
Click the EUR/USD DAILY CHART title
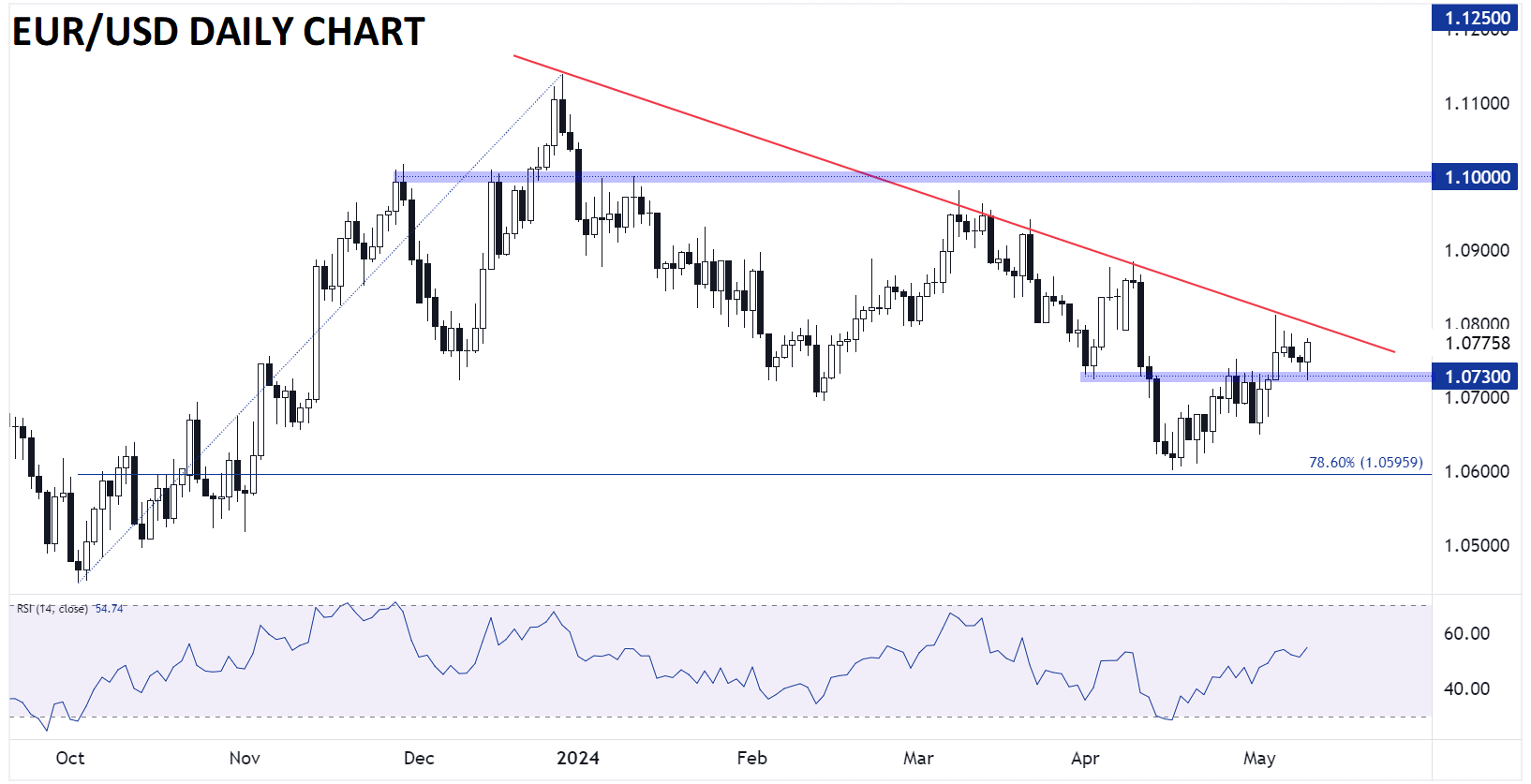coord(218,32)
